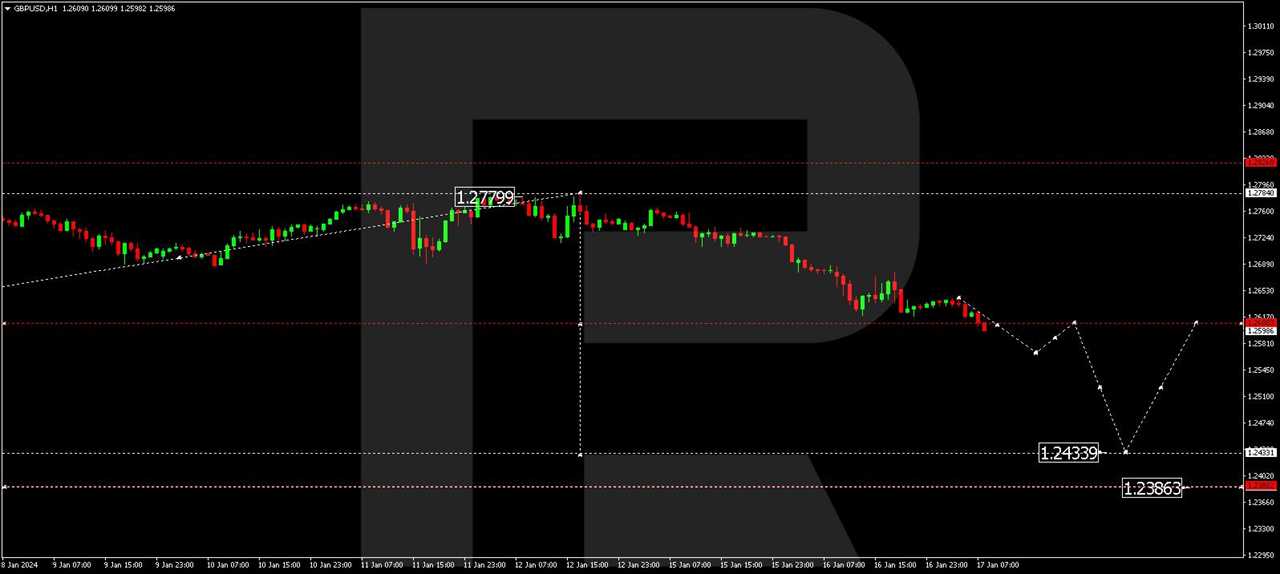Click the 8 Jan 2024 time axis label

[x=19, y=565]
